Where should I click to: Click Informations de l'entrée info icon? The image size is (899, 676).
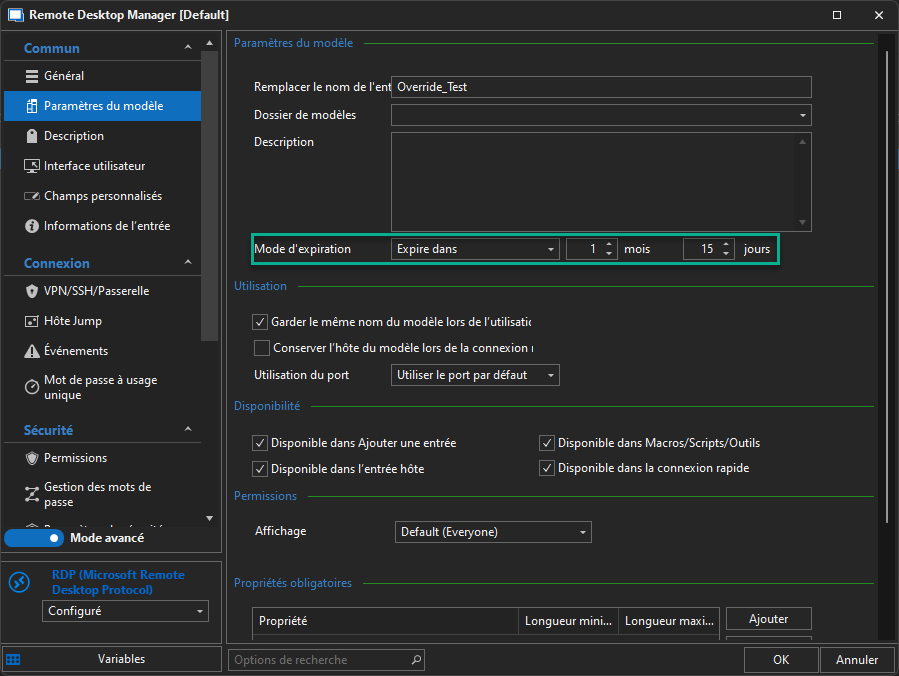(x=31, y=226)
